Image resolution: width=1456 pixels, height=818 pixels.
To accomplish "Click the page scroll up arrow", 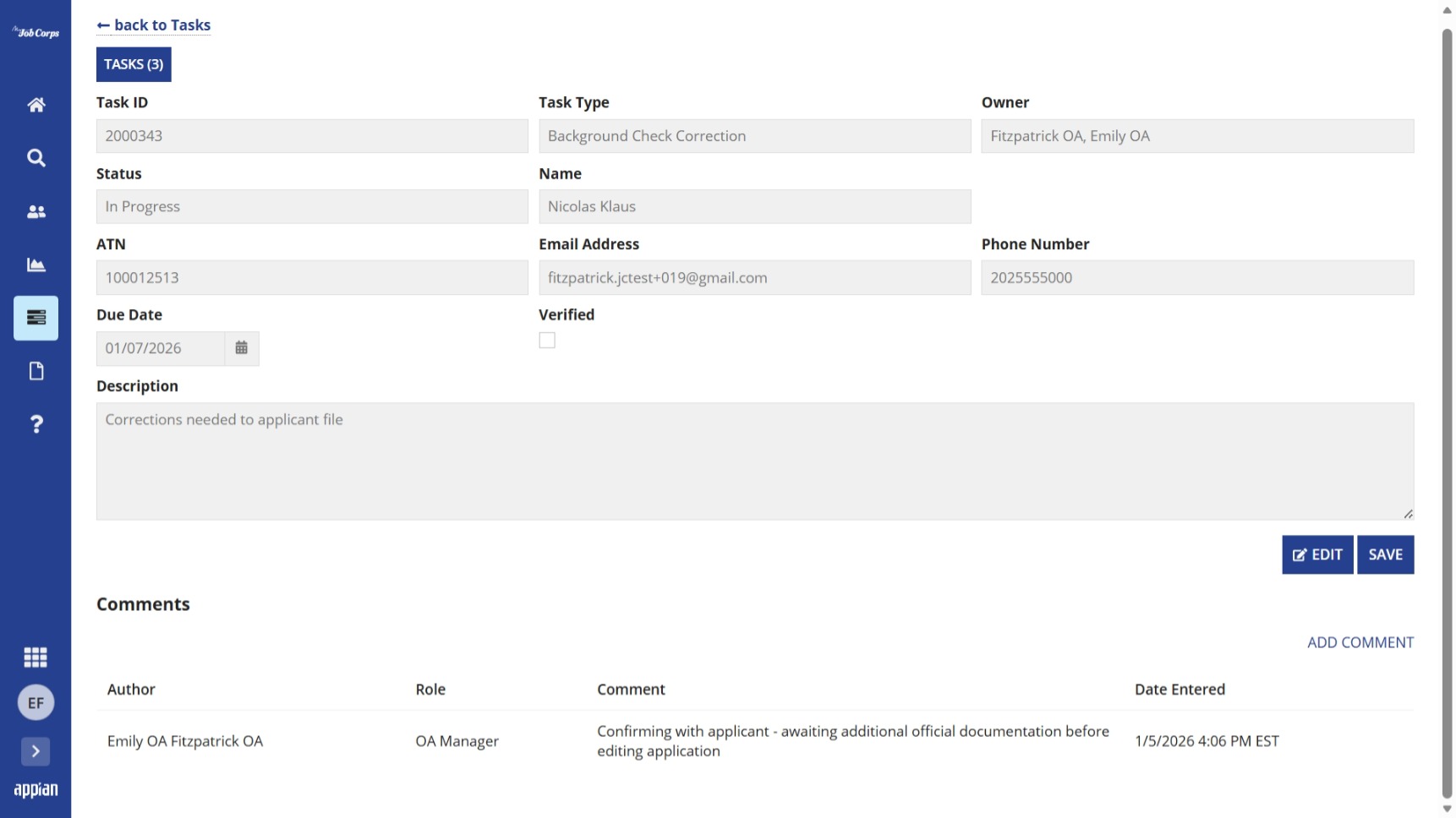I will click(1447, 10).
